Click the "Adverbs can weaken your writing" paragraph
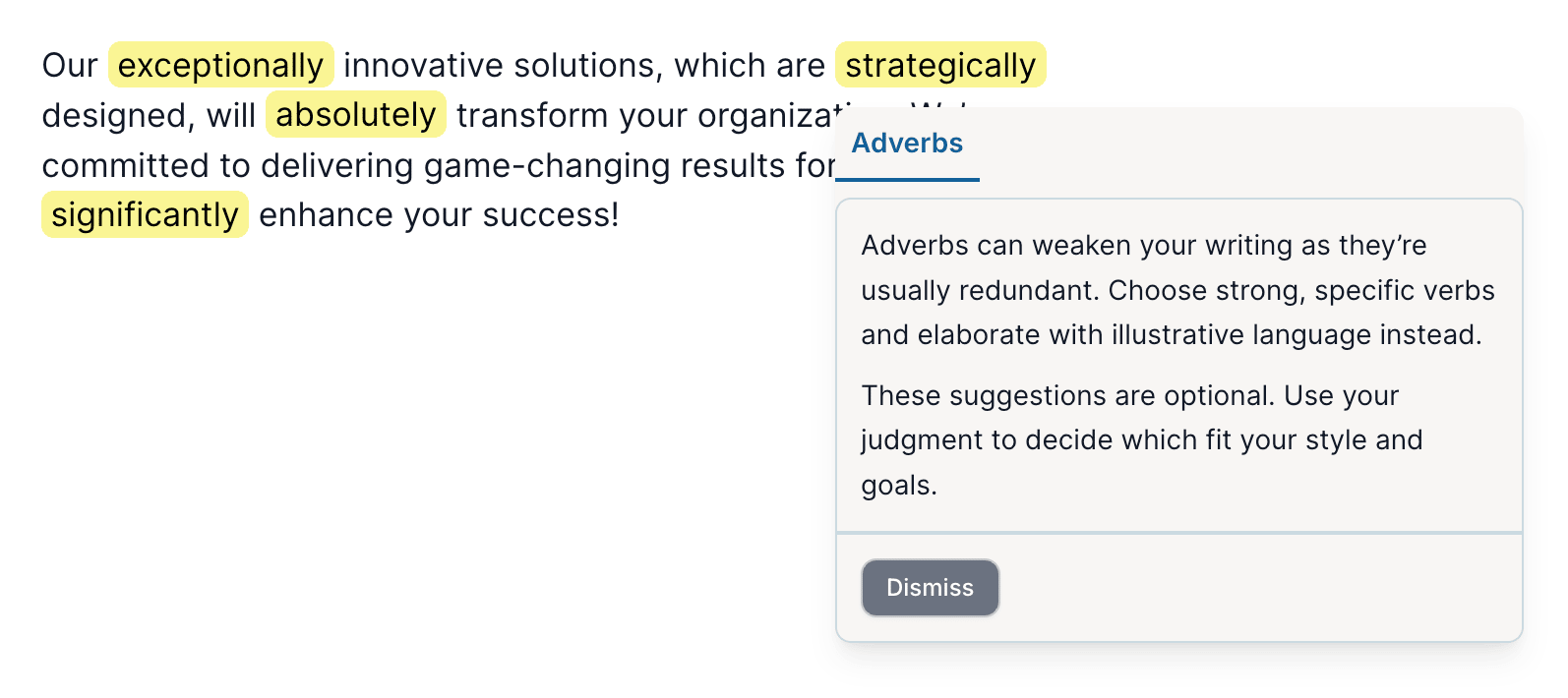This screenshot has width=1568, height=698. pyautogui.click(x=1177, y=290)
